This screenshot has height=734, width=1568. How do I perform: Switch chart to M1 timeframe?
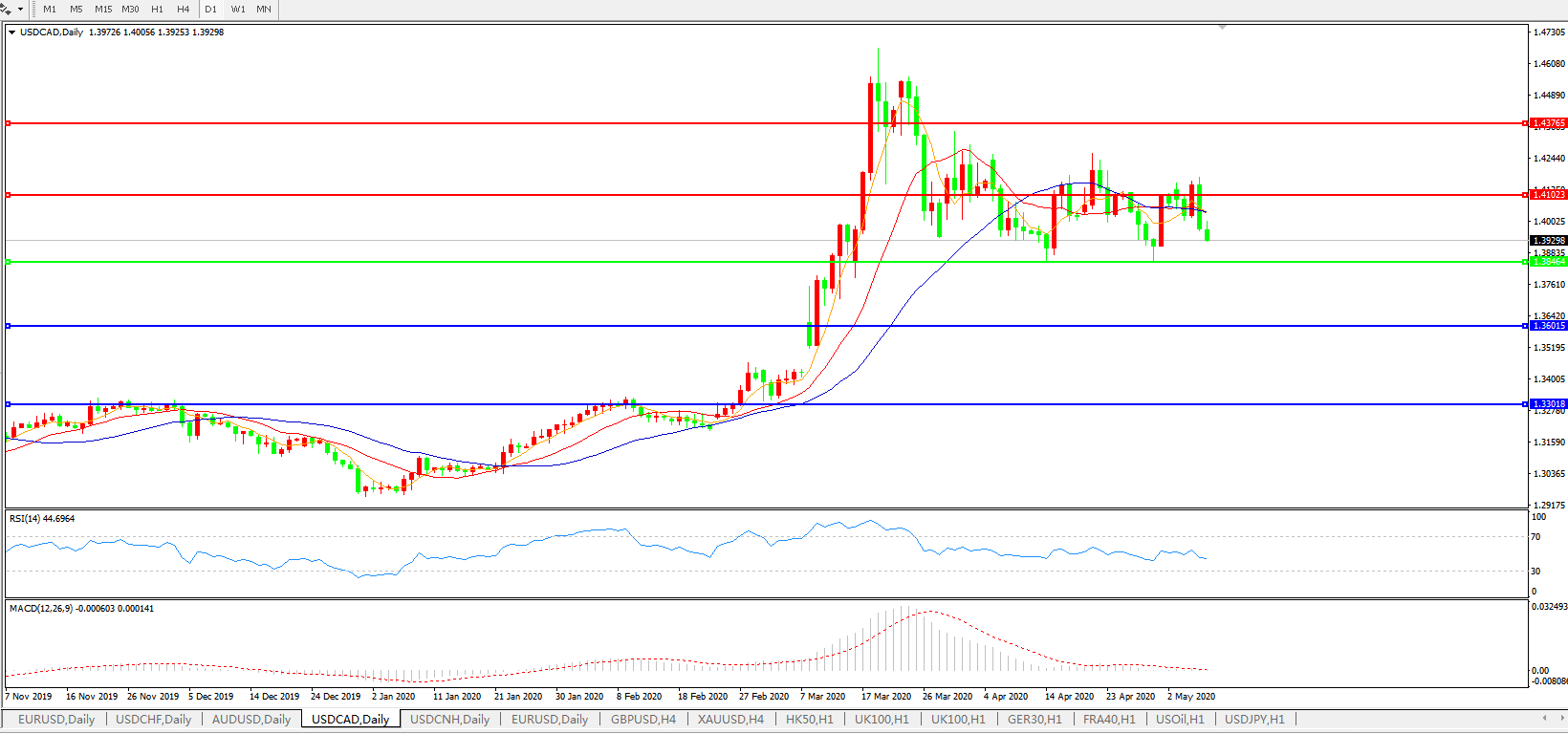point(50,9)
